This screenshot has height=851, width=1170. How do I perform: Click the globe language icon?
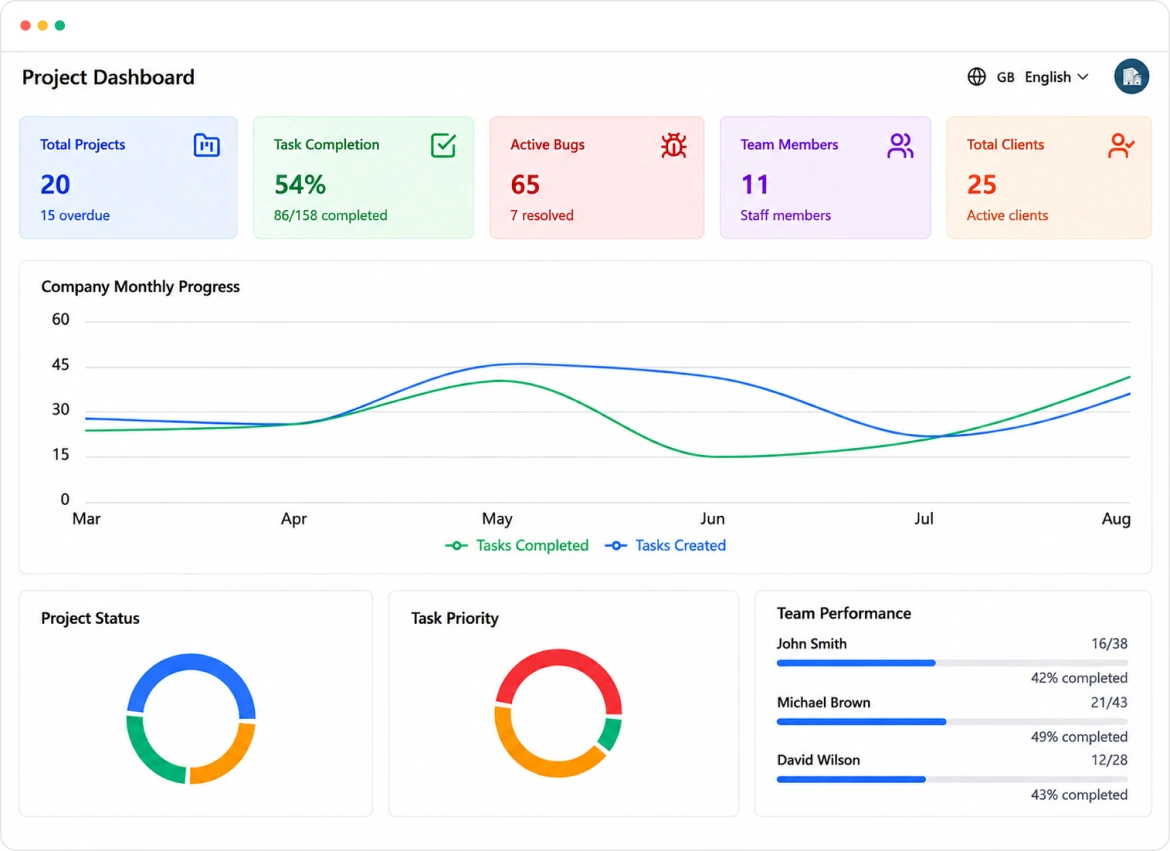(977, 77)
